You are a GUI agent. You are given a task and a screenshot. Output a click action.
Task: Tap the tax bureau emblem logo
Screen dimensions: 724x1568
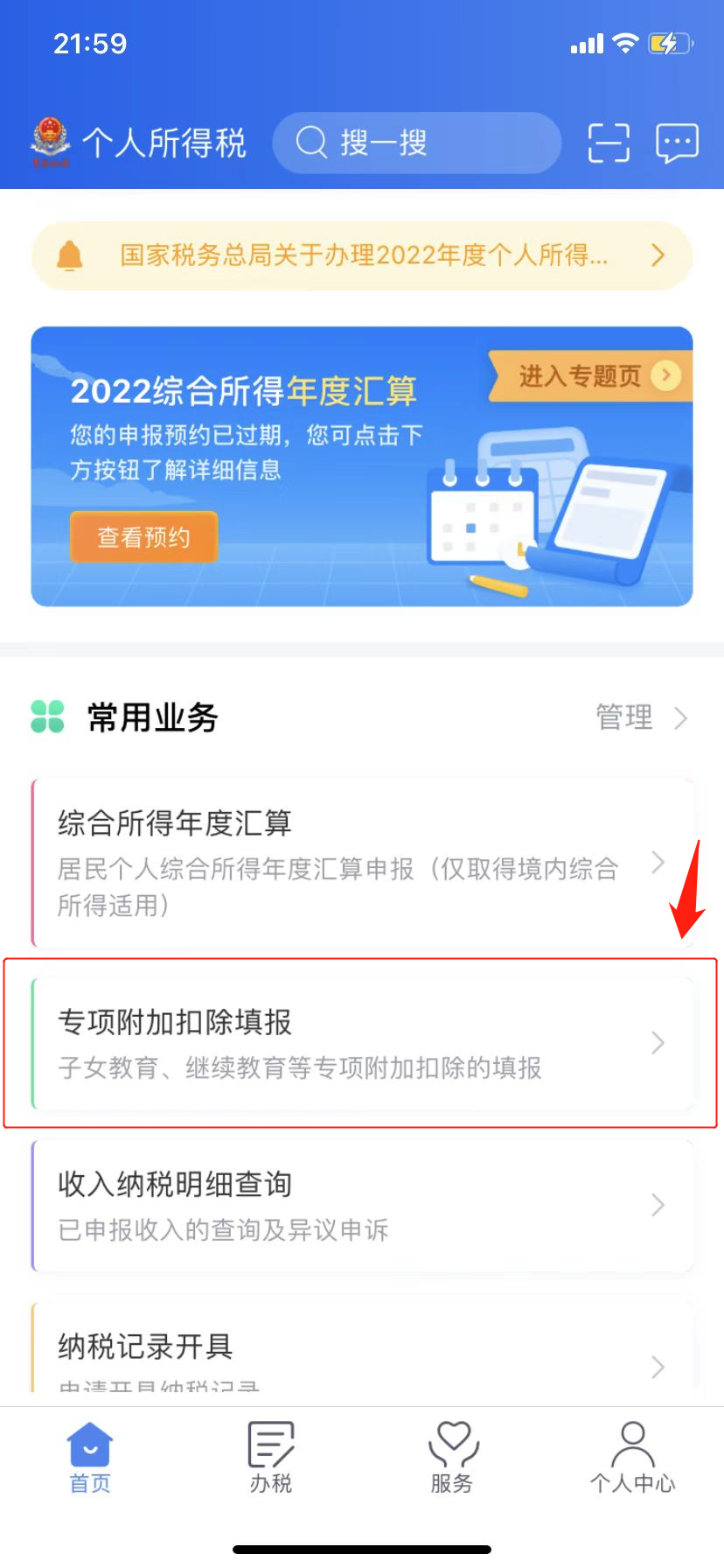51,142
